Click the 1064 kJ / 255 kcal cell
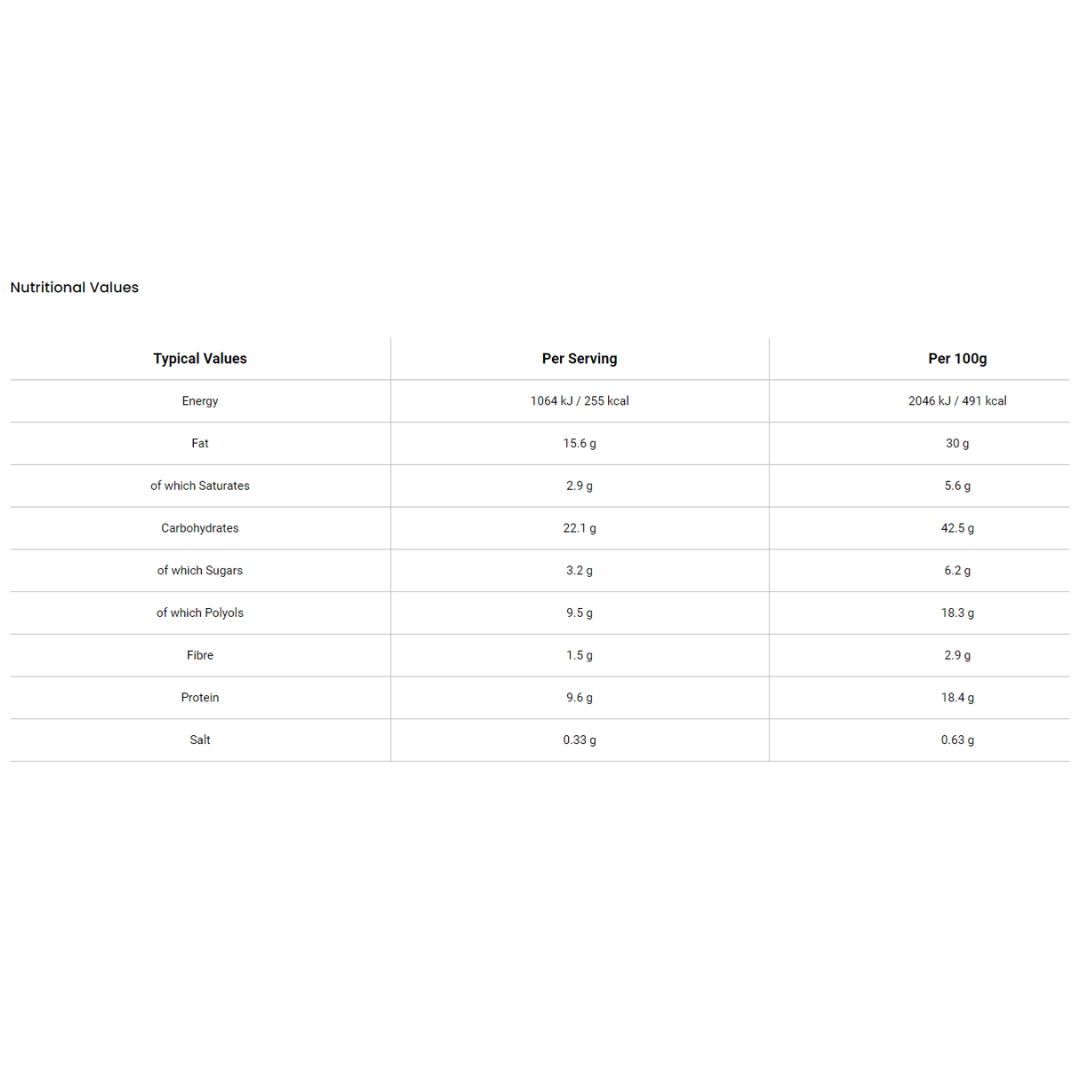Image resolution: width=1080 pixels, height=1080 pixels. (579, 401)
